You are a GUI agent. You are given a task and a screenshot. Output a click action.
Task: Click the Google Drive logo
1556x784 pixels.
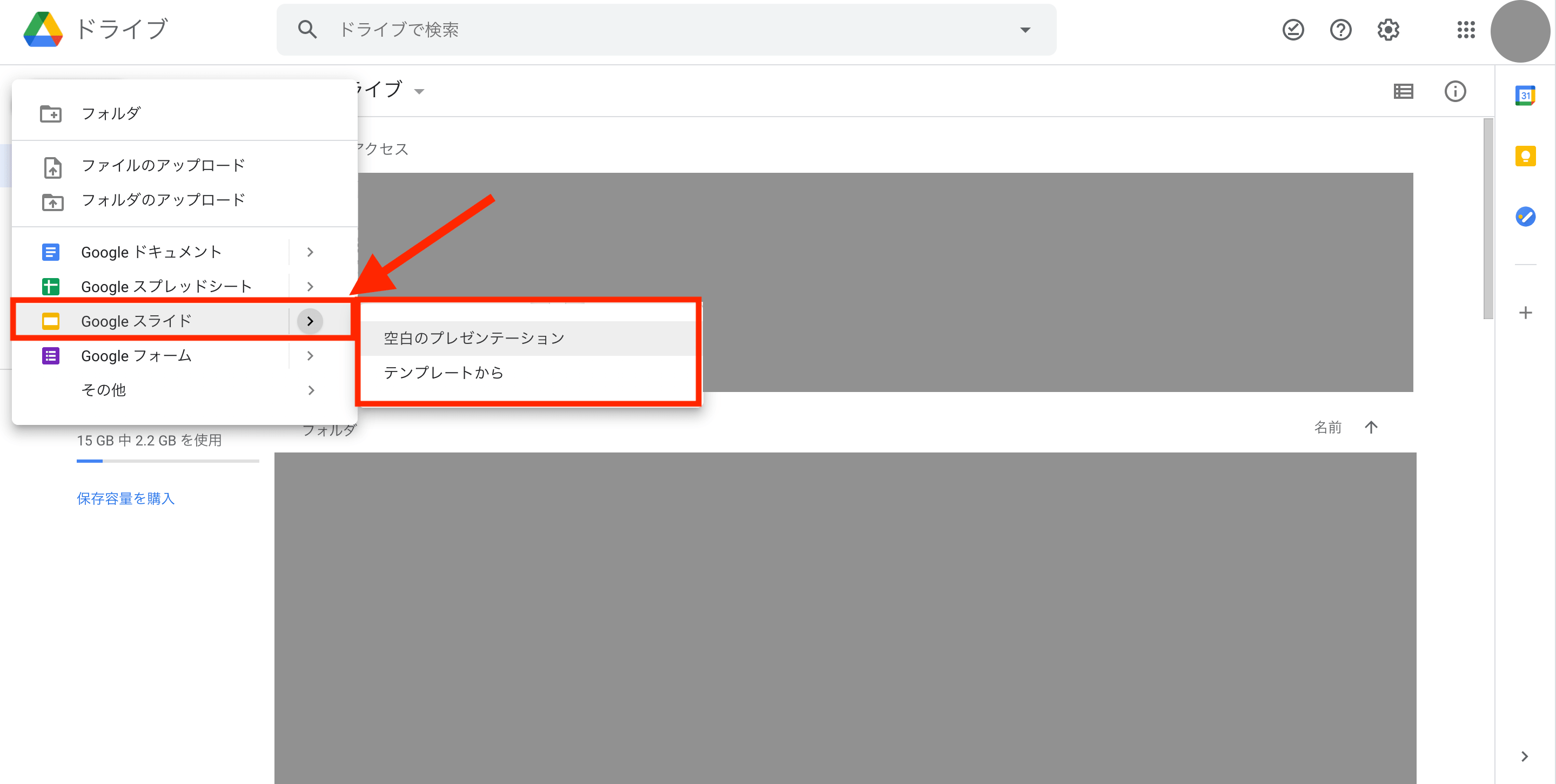click(x=43, y=29)
